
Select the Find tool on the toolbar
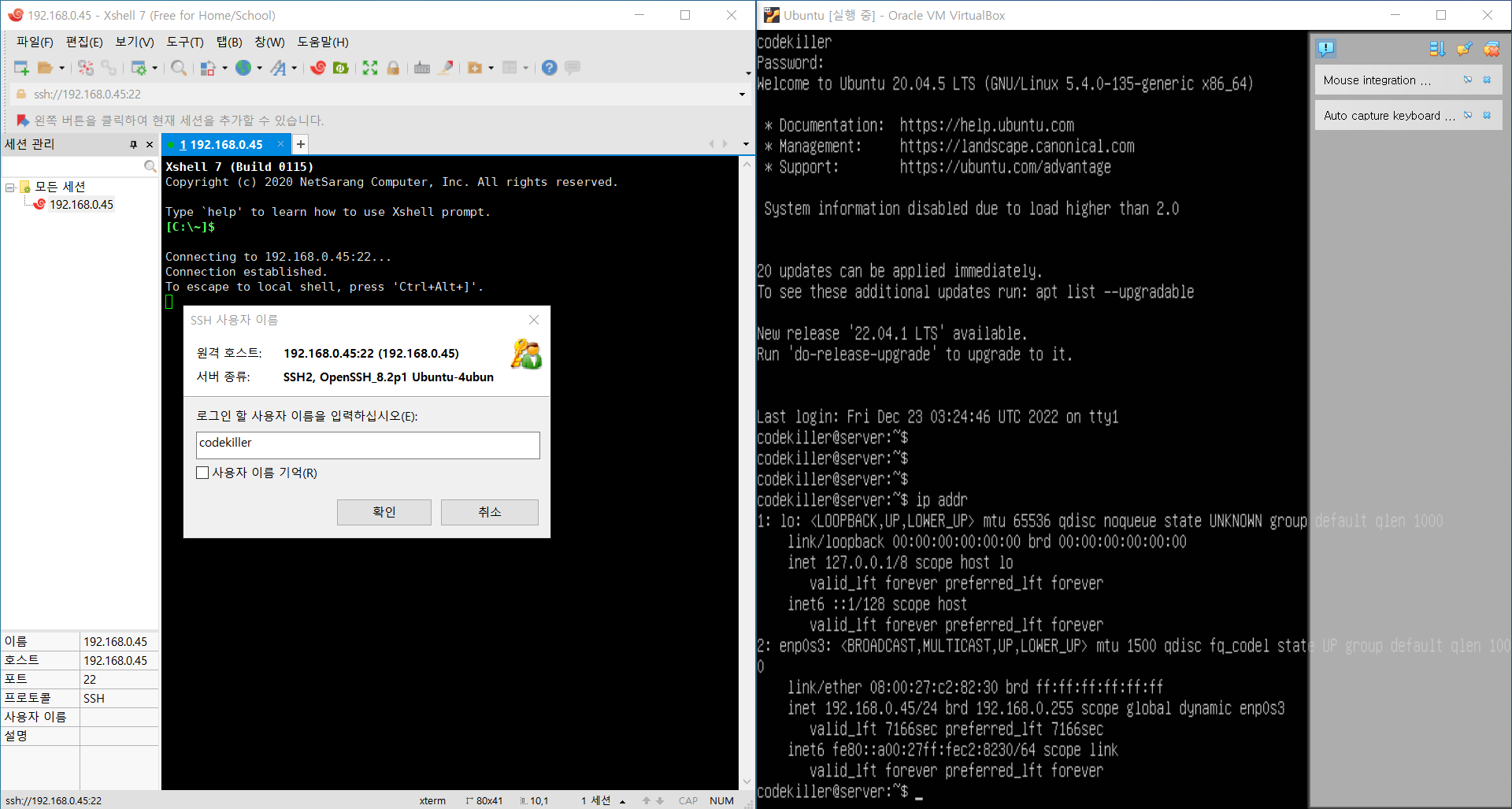[178, 68]
